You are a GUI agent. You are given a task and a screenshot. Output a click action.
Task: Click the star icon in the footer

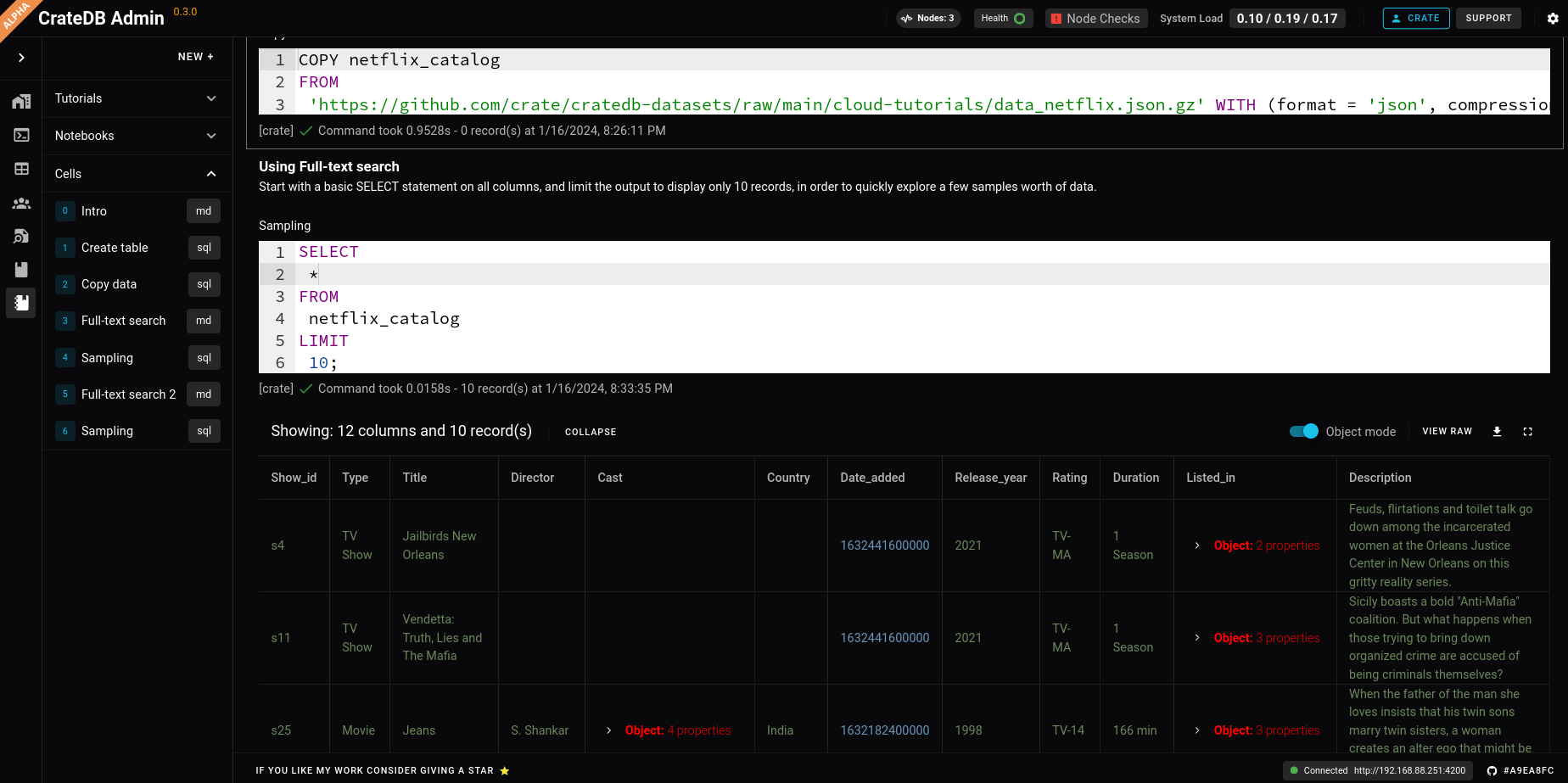(505, 771)
